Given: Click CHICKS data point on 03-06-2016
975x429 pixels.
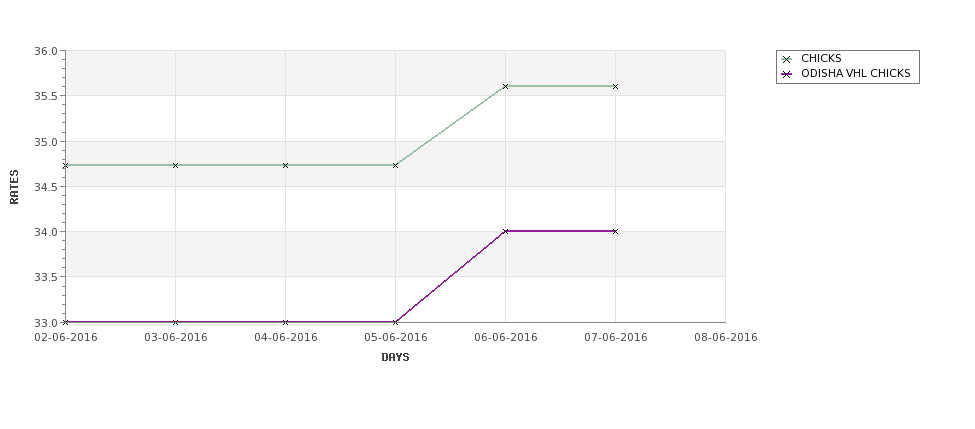Looking at the screenshot, I should coord(175,165).
